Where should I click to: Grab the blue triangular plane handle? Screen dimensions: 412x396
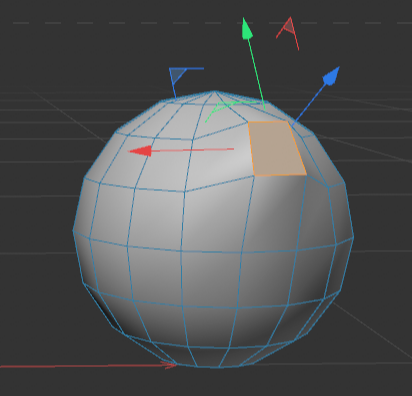[177, 76]
